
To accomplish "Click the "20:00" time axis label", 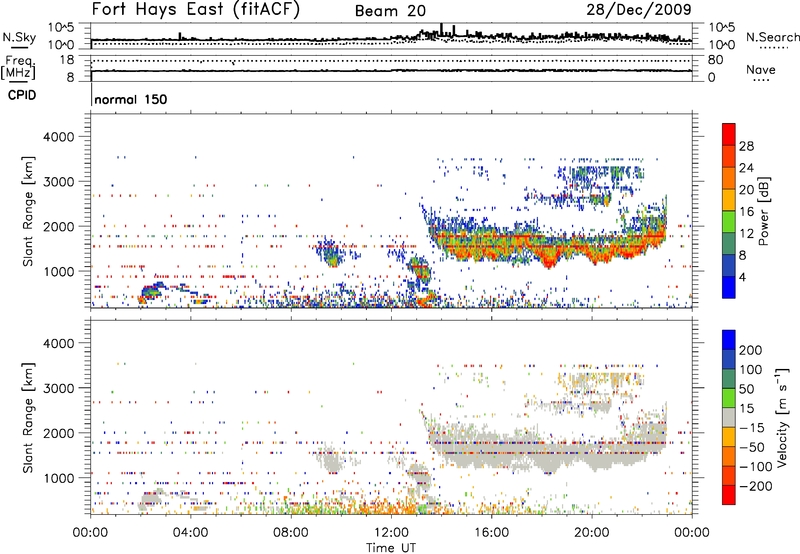I will 592,533.
